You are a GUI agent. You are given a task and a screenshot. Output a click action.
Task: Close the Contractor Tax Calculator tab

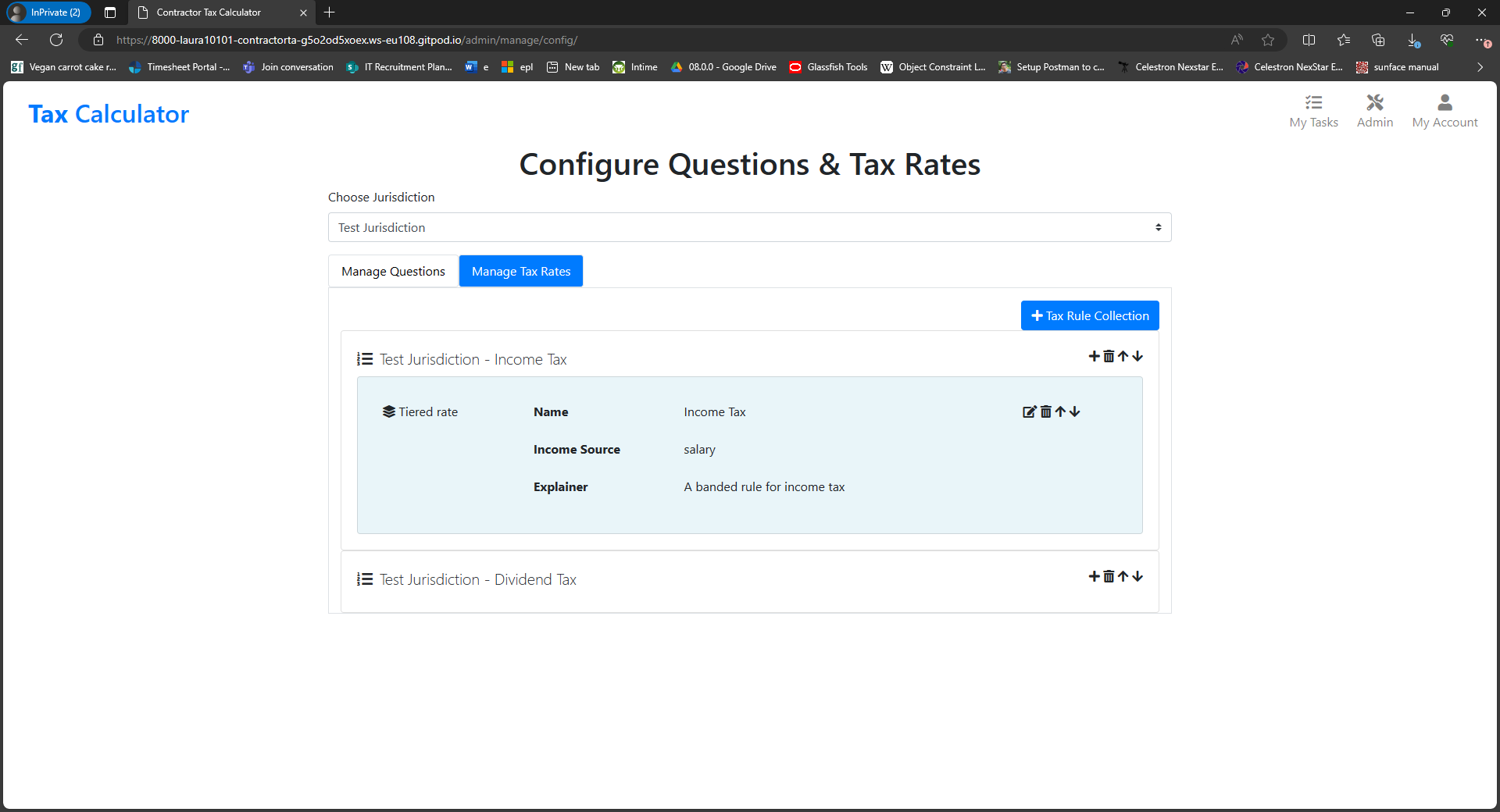(x=303, y=12)
